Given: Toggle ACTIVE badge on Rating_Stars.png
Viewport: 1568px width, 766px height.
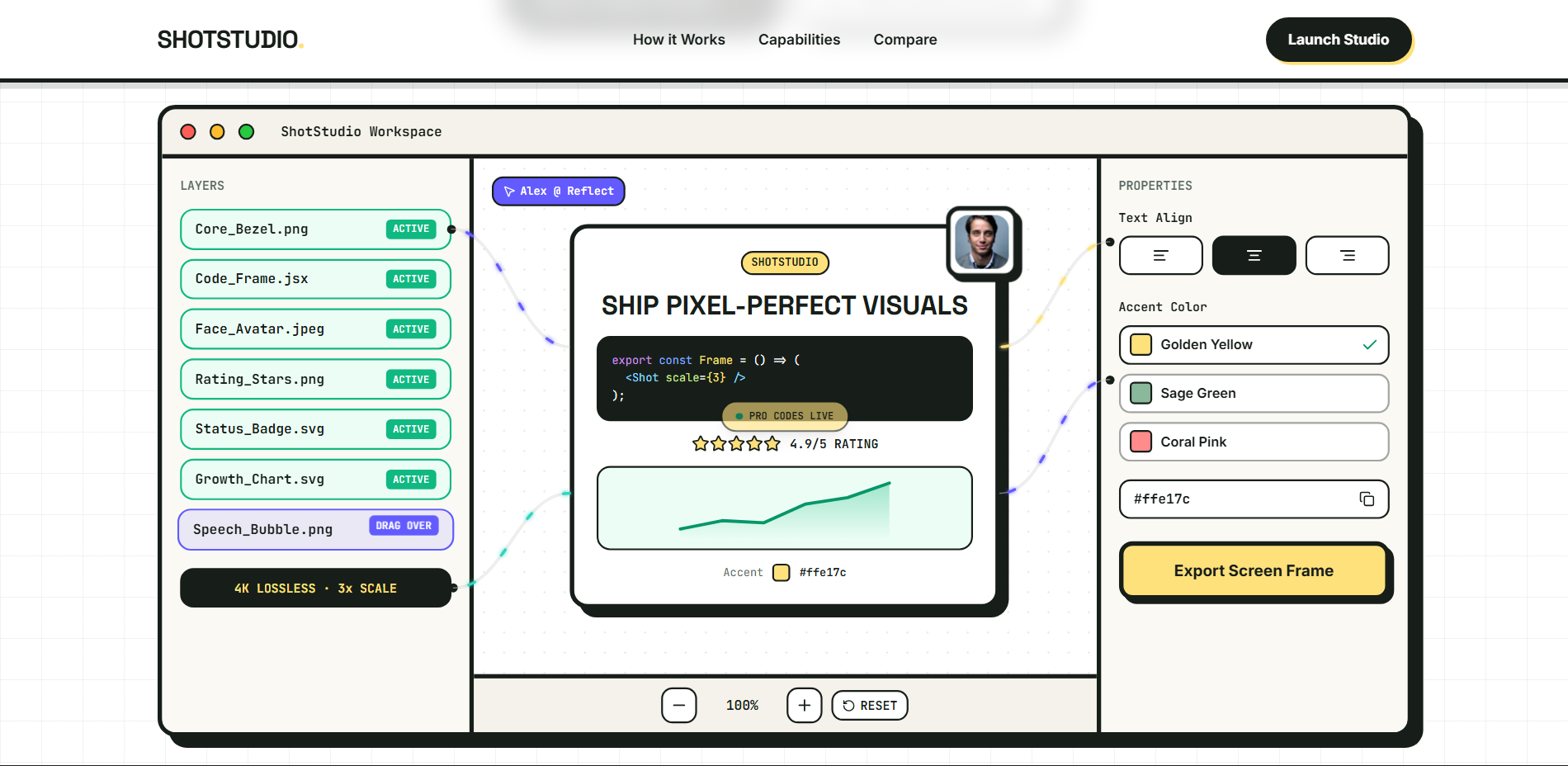Looking at the screenshot, I should [x=411, y=380].
